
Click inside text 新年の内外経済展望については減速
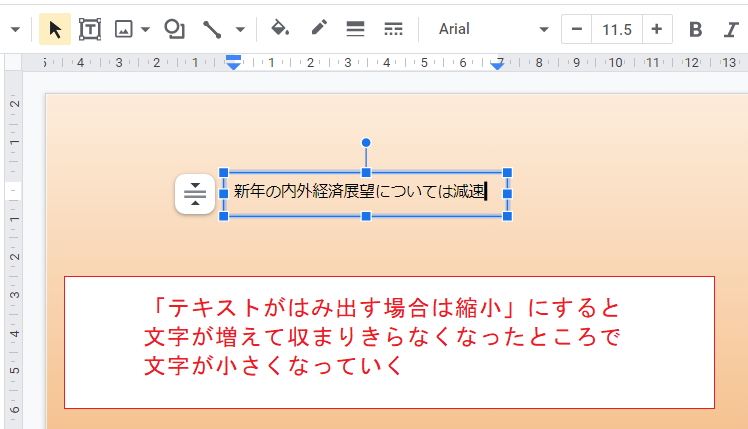[x=359, y=191]
